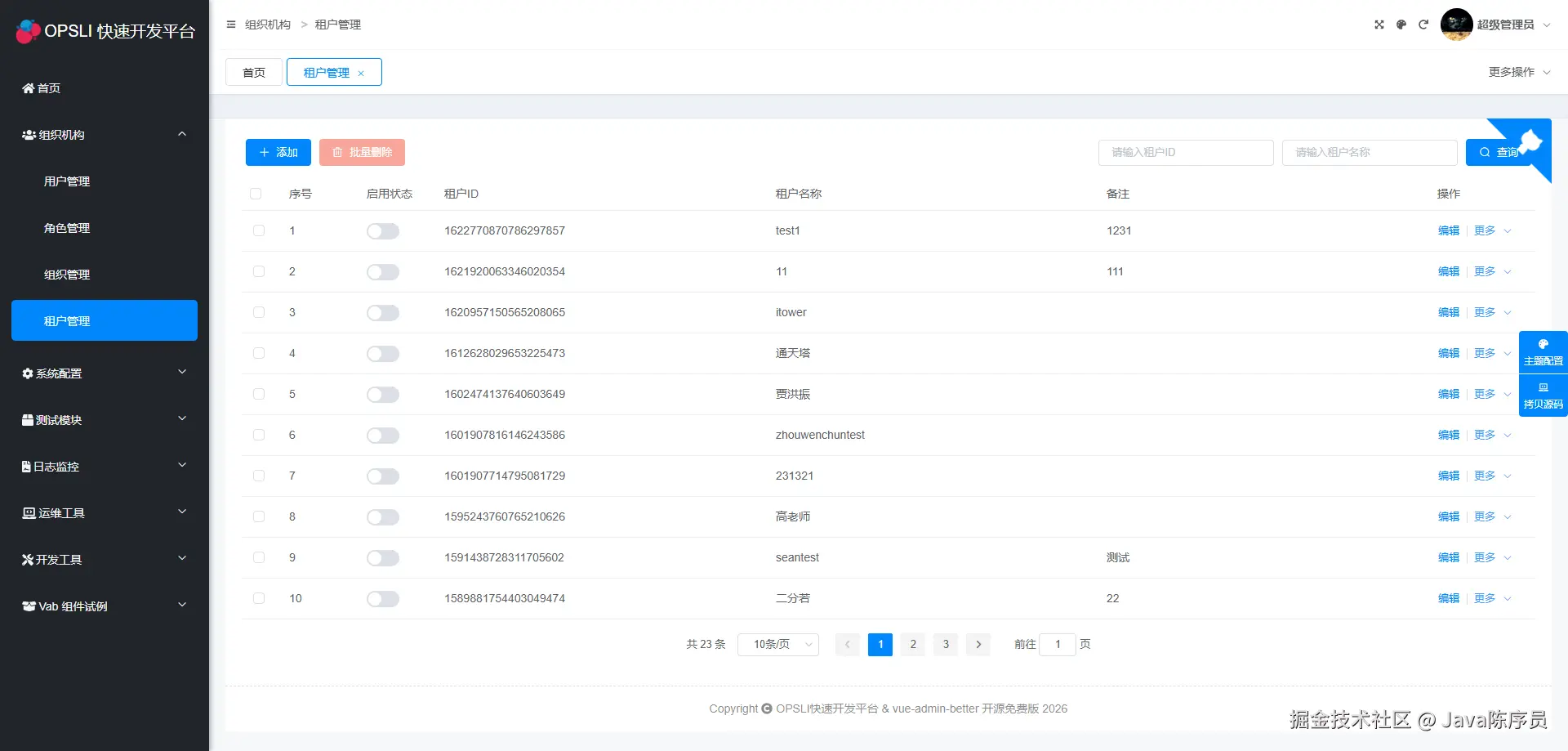The image size is (1568, 751).
Task: Expand the 系统配置 sidebar menu
Action: click(x=105, y=373)
